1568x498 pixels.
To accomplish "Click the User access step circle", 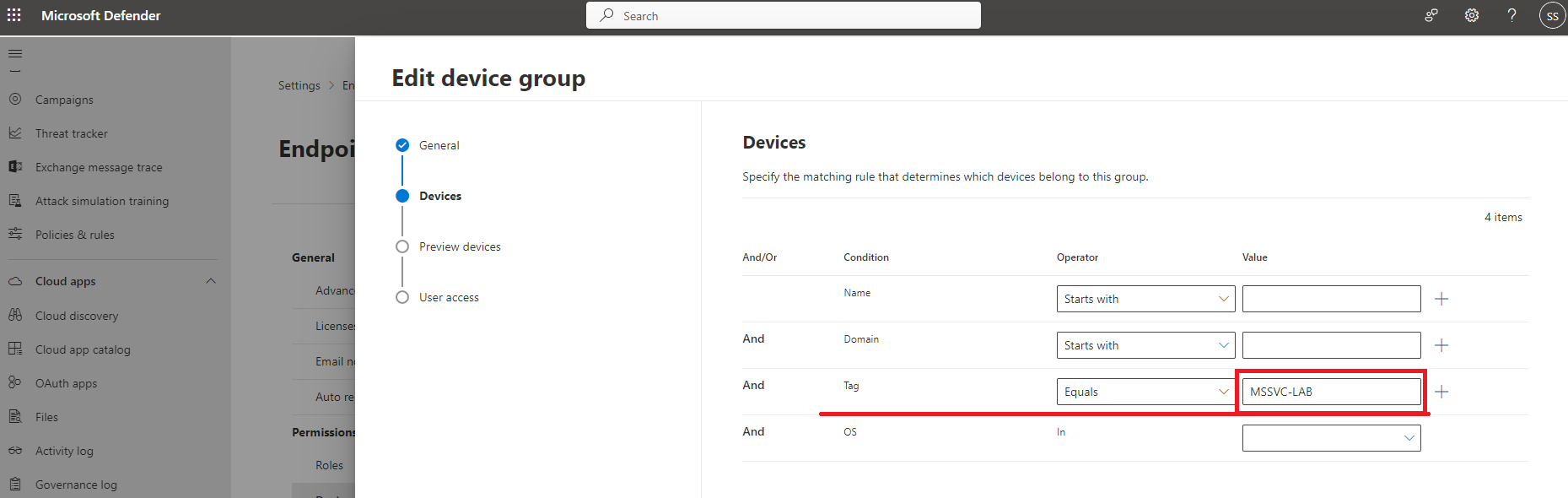I will coord(402,297).
